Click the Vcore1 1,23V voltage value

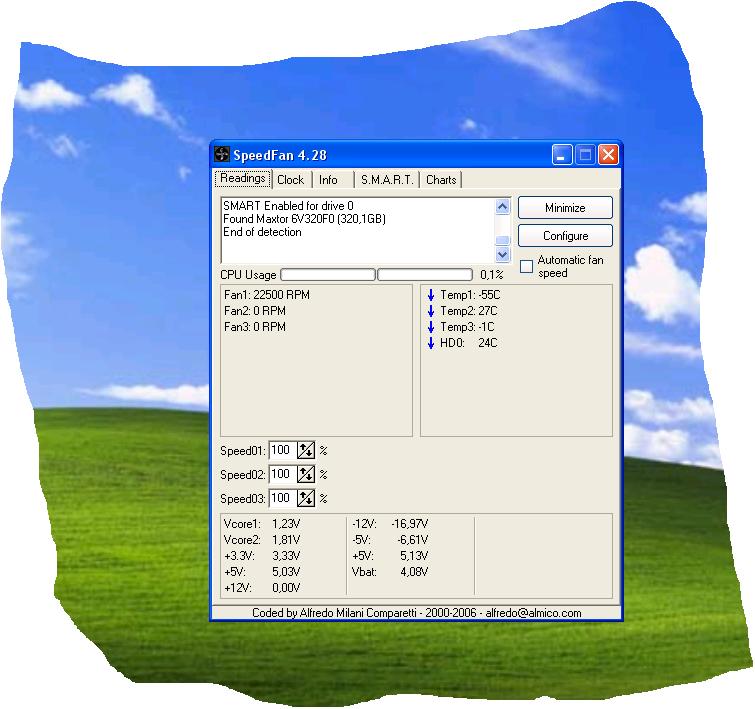tap(286, 524)
